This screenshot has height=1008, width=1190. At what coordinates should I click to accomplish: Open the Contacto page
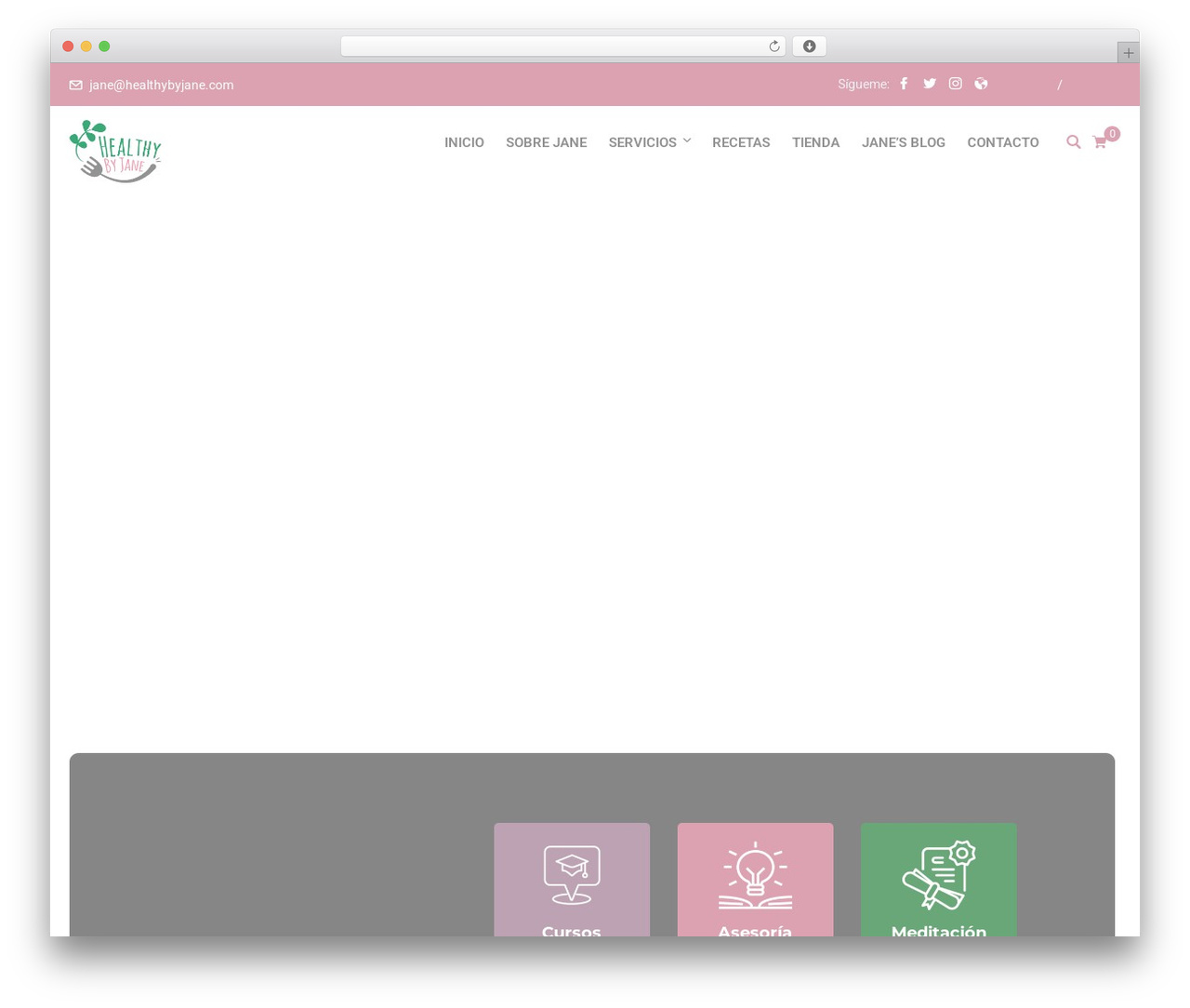1003,142
